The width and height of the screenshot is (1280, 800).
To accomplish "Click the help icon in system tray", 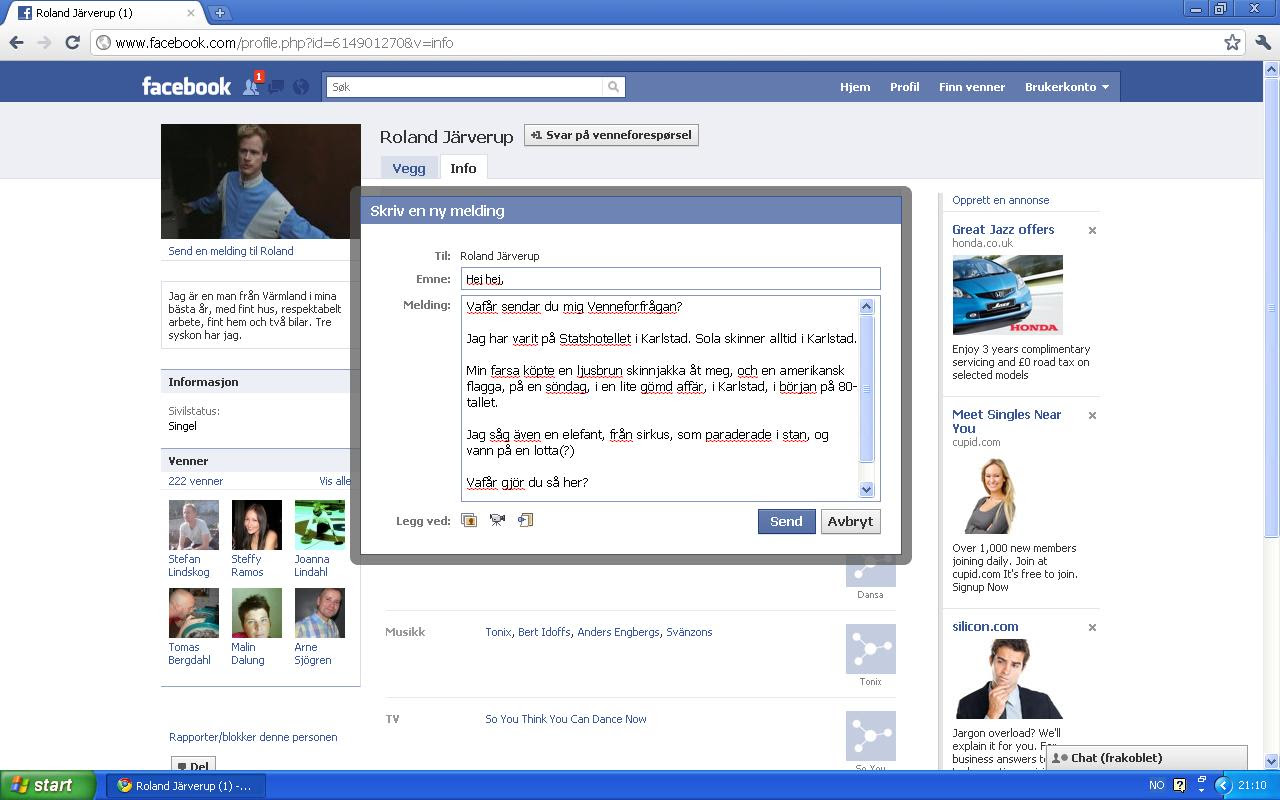I will point(1179,785).
